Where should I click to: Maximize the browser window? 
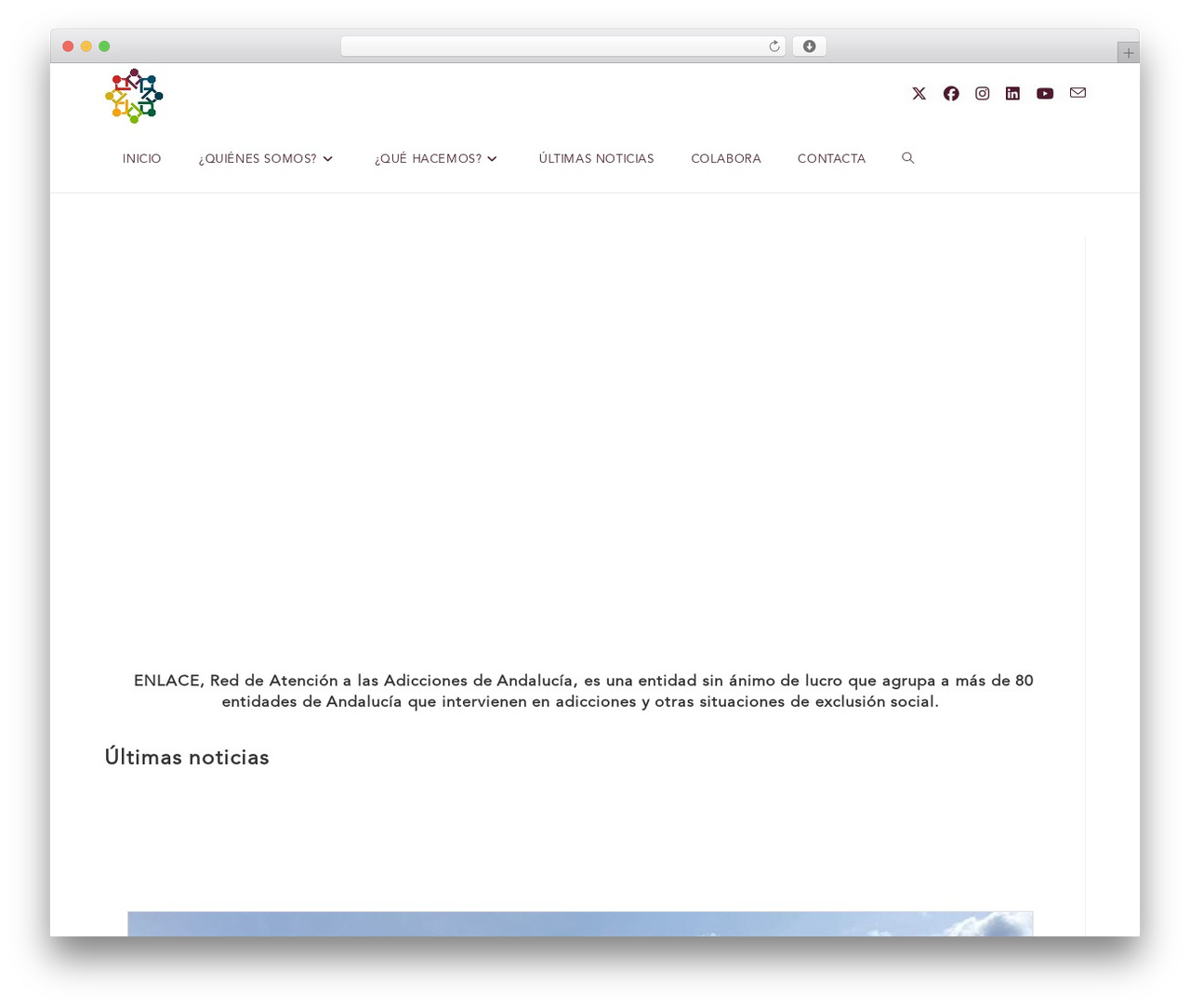[x=104, y=46]
